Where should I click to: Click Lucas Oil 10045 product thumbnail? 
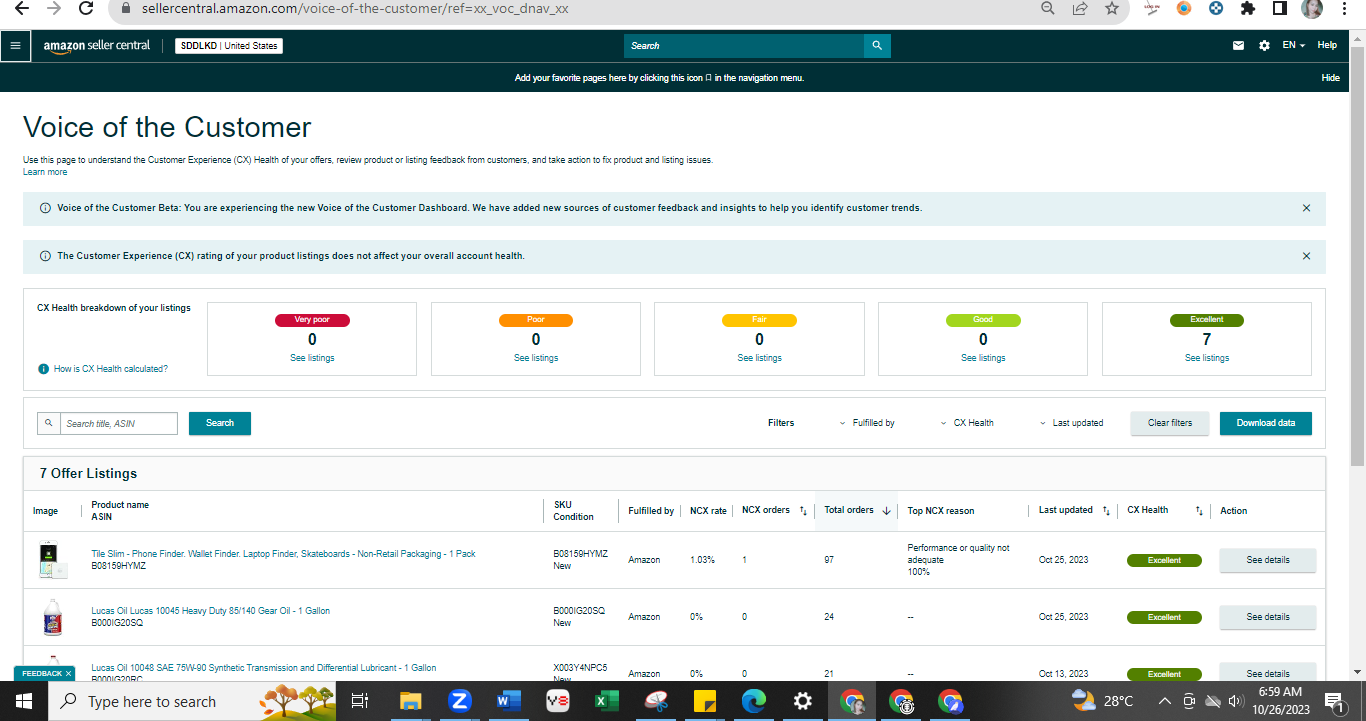point(52,617)
